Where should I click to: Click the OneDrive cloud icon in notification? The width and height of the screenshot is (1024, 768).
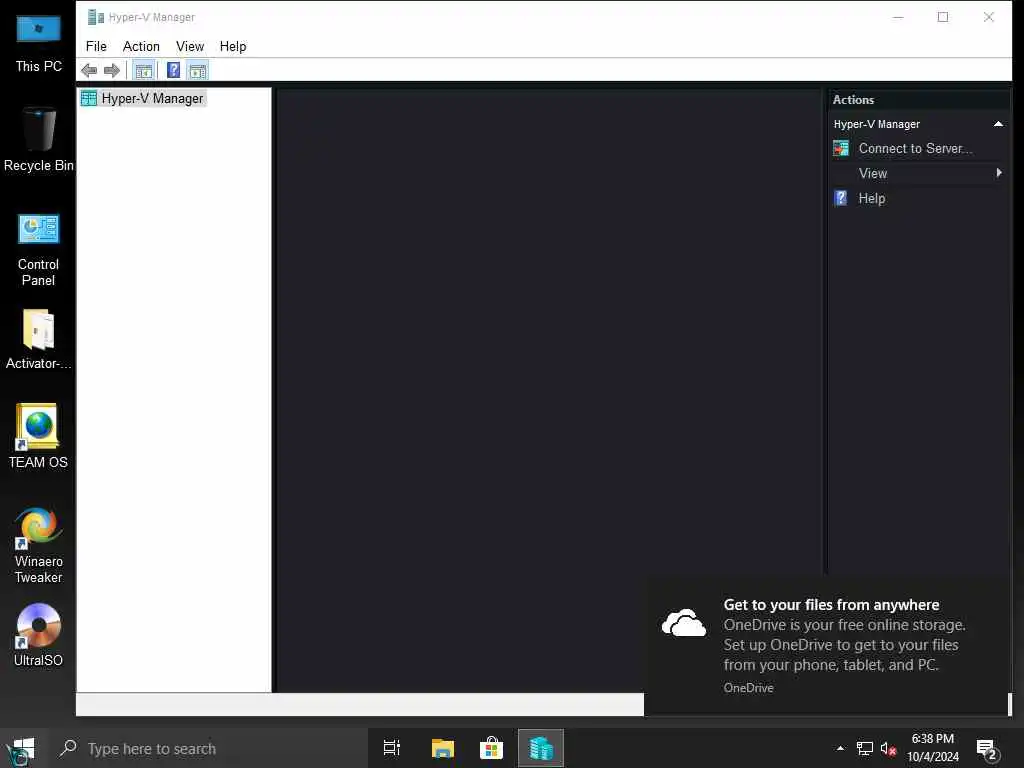click(684, 622)
